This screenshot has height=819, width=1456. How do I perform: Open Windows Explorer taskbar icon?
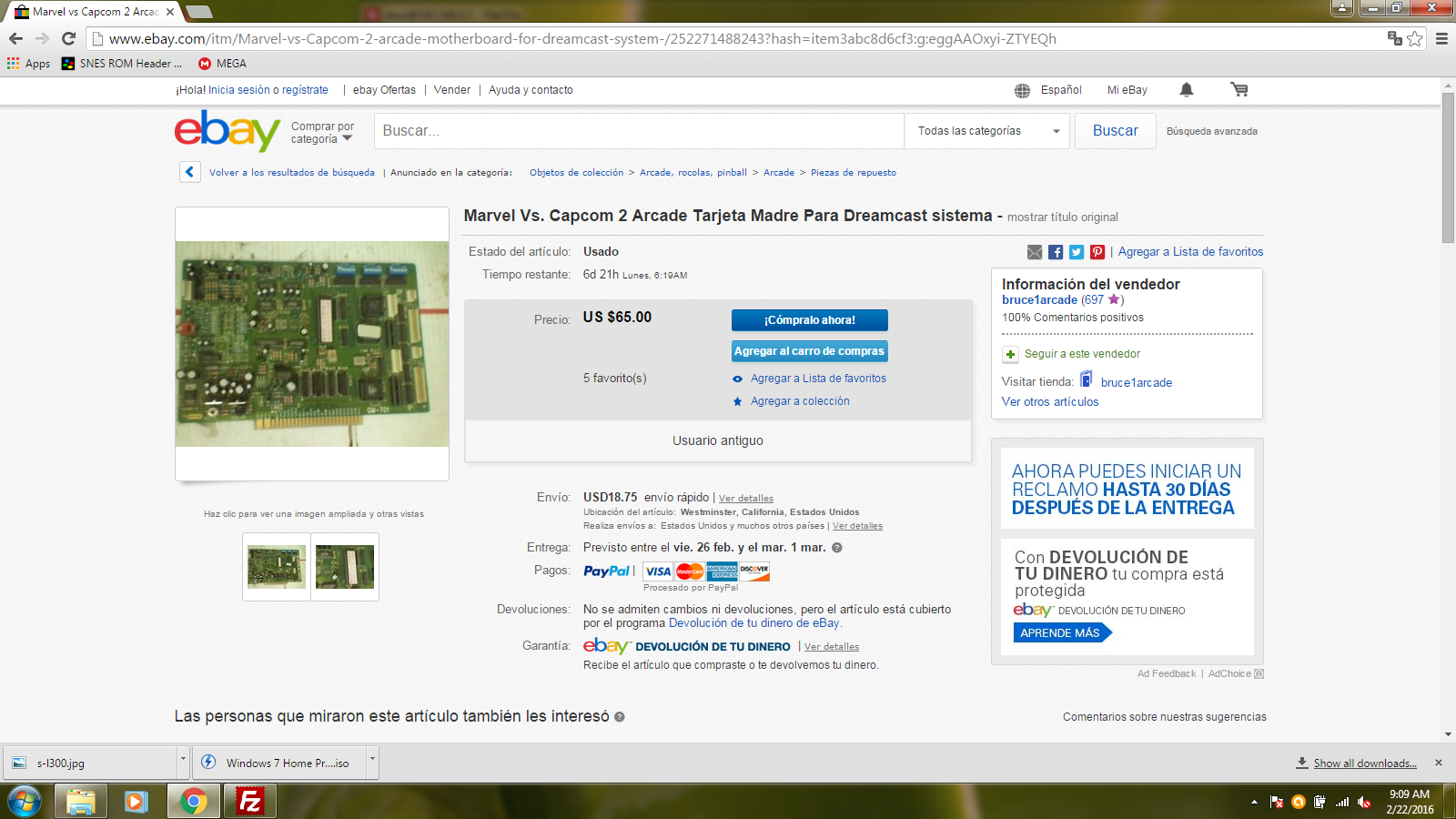(81, 801)
